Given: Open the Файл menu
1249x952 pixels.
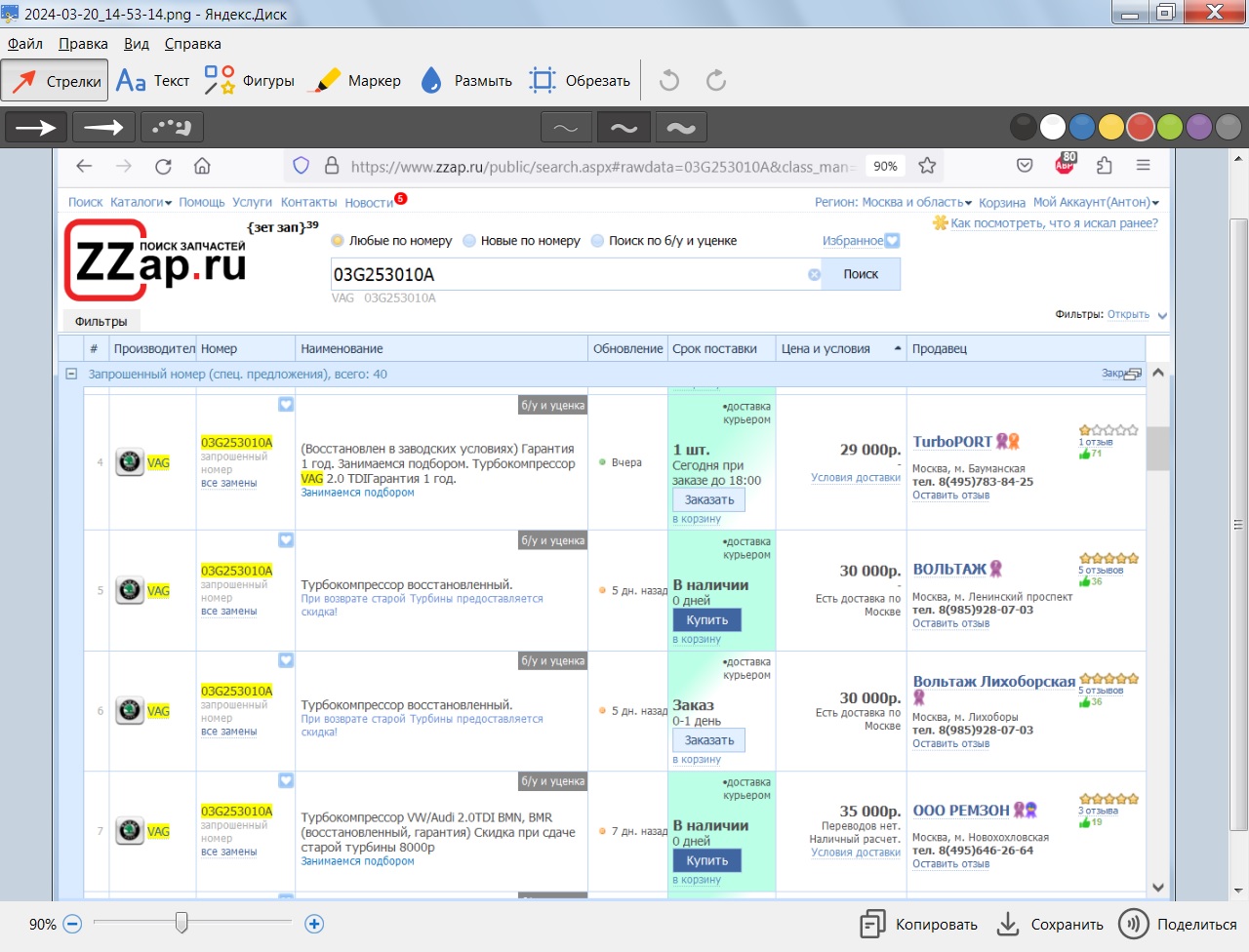Looking at the screenshot, I should (25, 44).
